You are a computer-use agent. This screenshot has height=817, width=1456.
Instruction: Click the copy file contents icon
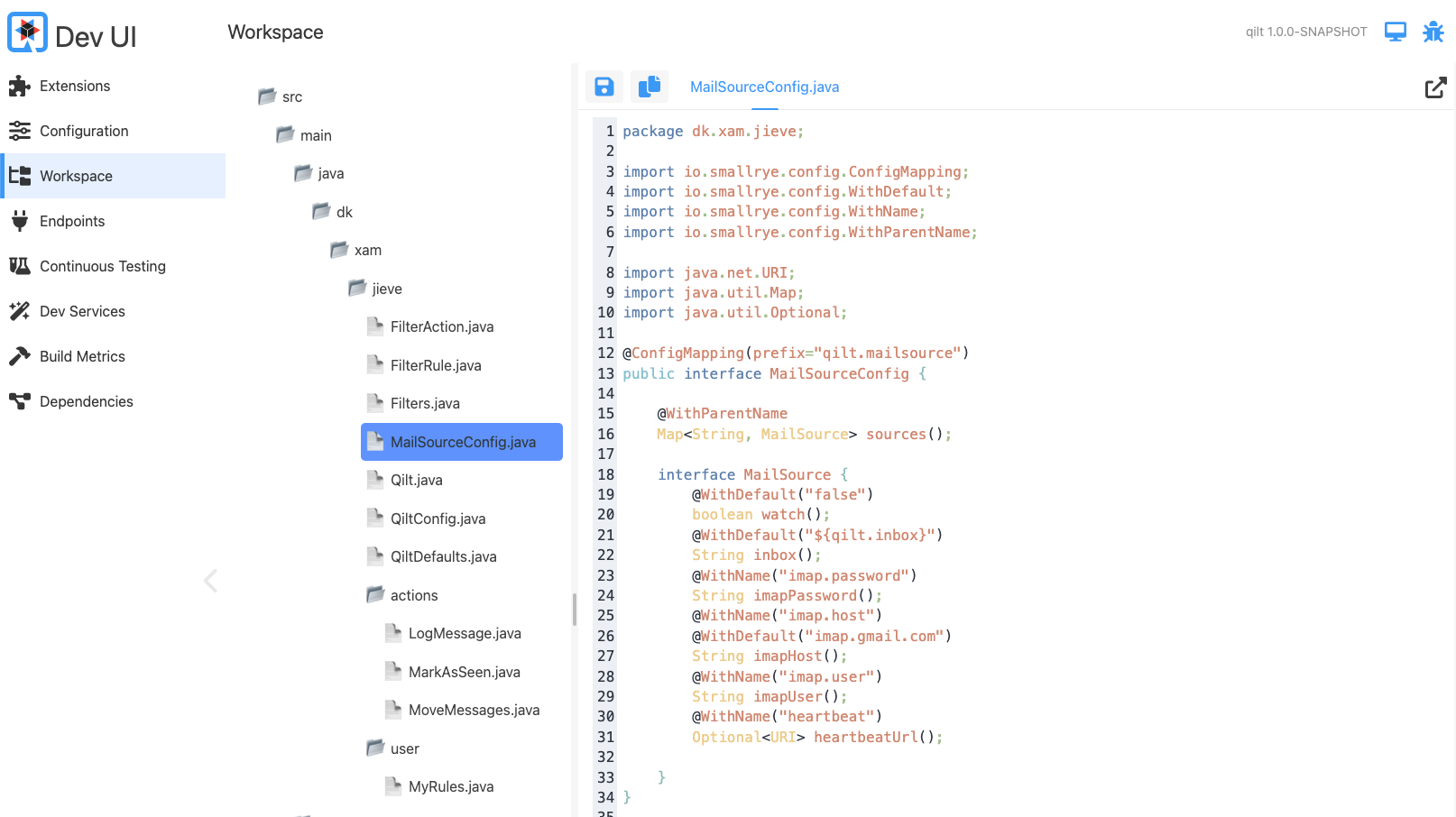[649, 87]
